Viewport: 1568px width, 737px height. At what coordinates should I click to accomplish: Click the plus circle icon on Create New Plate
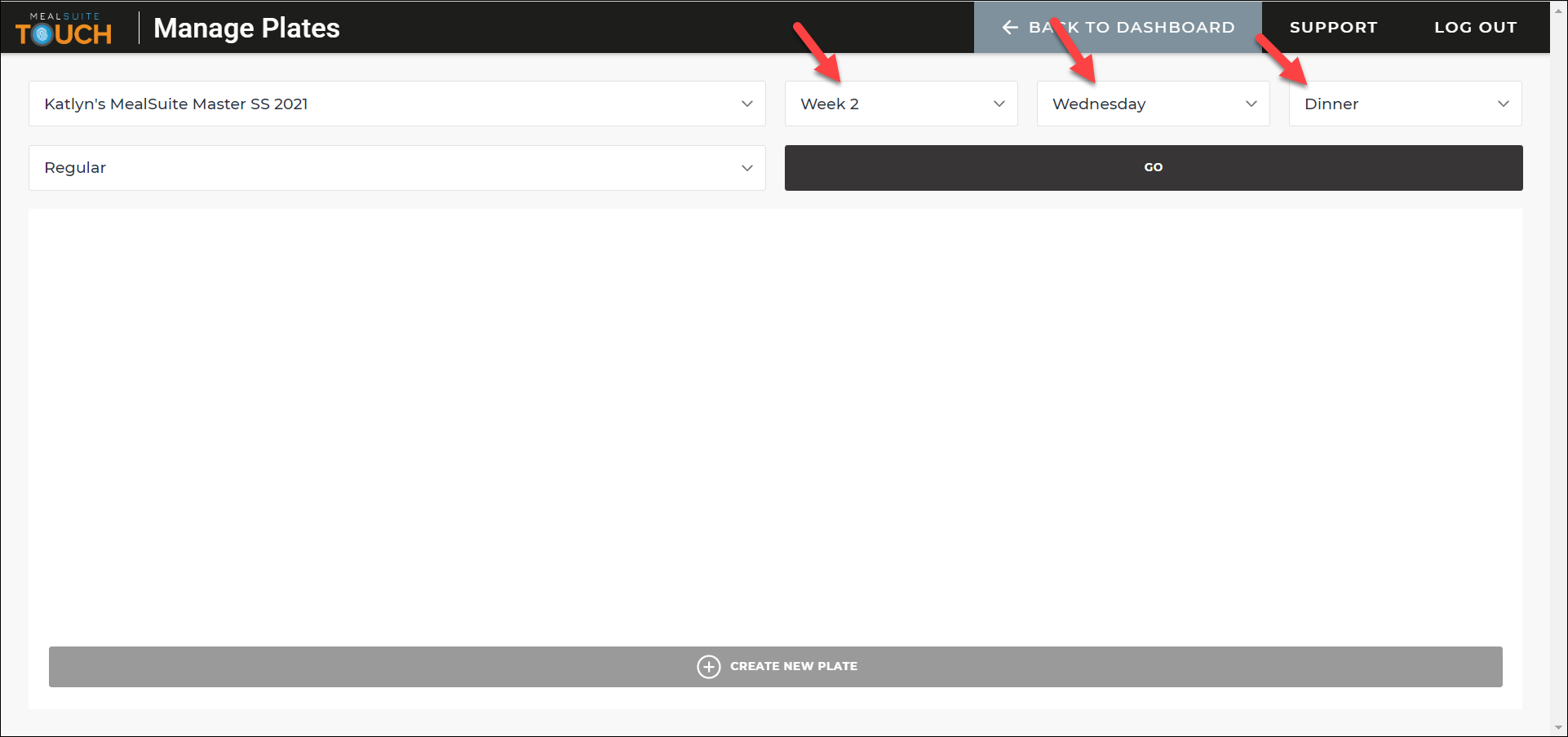[x=708, y=666]
